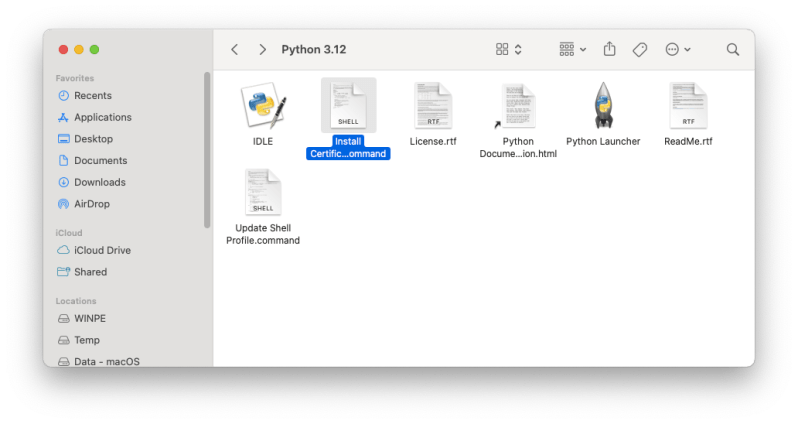Click the Python 3.12 window title

pyautogui.click(x=314, y=49)
